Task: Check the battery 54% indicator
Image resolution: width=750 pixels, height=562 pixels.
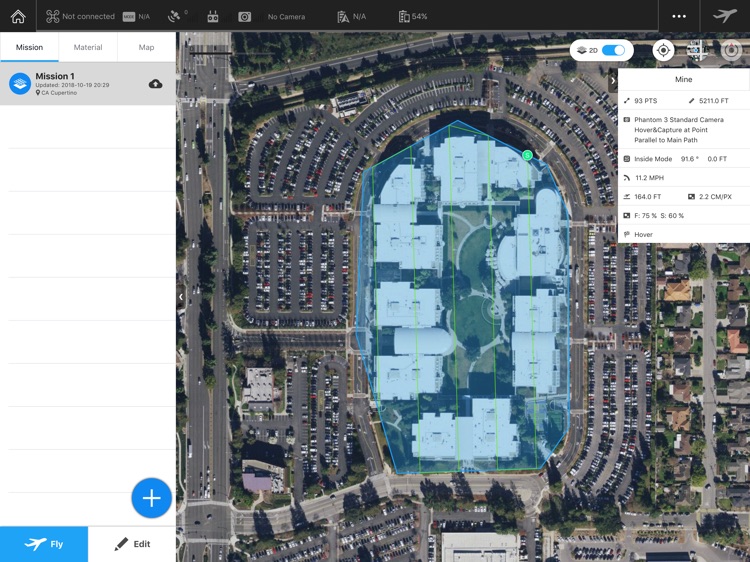Action: 413,17
